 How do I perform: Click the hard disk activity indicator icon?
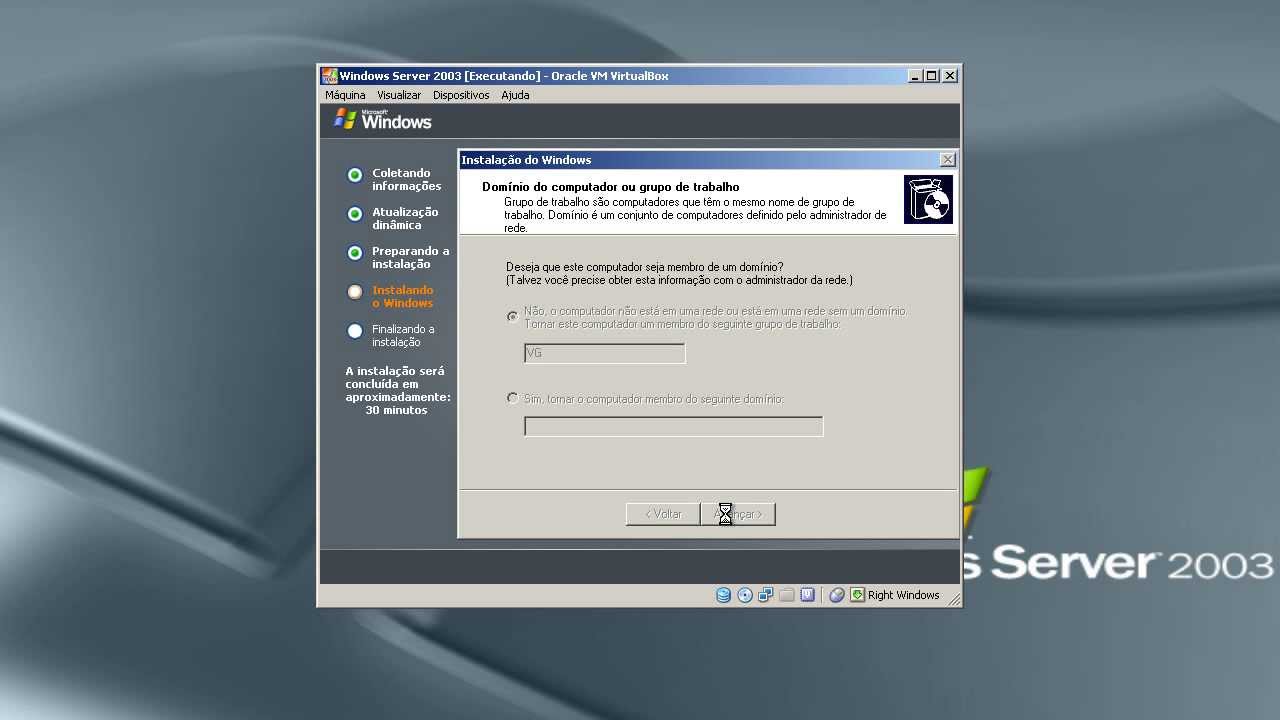coord(723,595)
